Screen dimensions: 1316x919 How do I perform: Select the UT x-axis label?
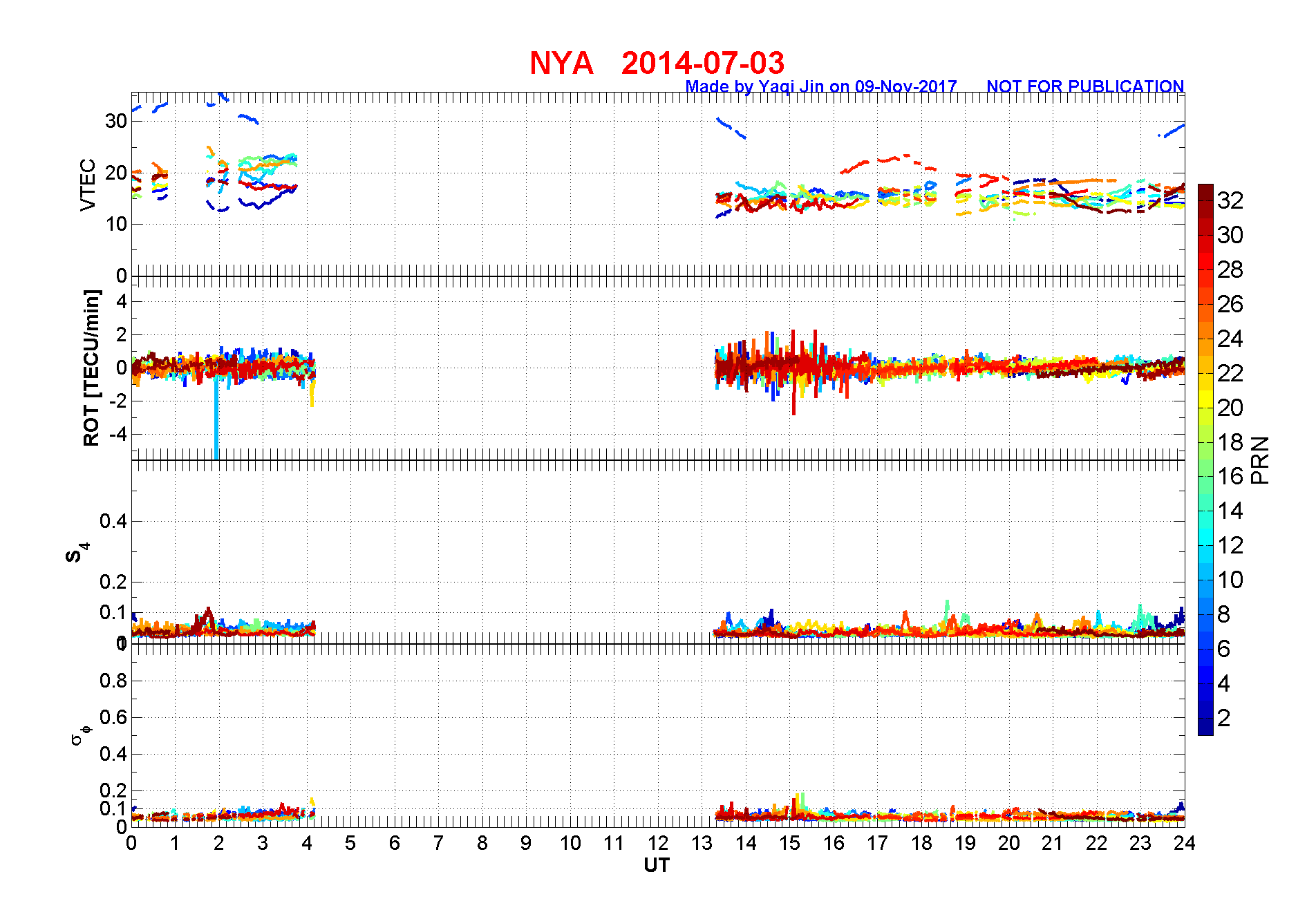(x=657, y=865)
